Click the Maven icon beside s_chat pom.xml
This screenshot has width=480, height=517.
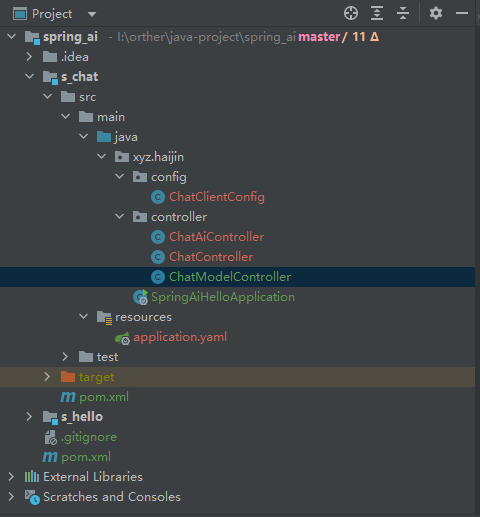pos(68,397)
